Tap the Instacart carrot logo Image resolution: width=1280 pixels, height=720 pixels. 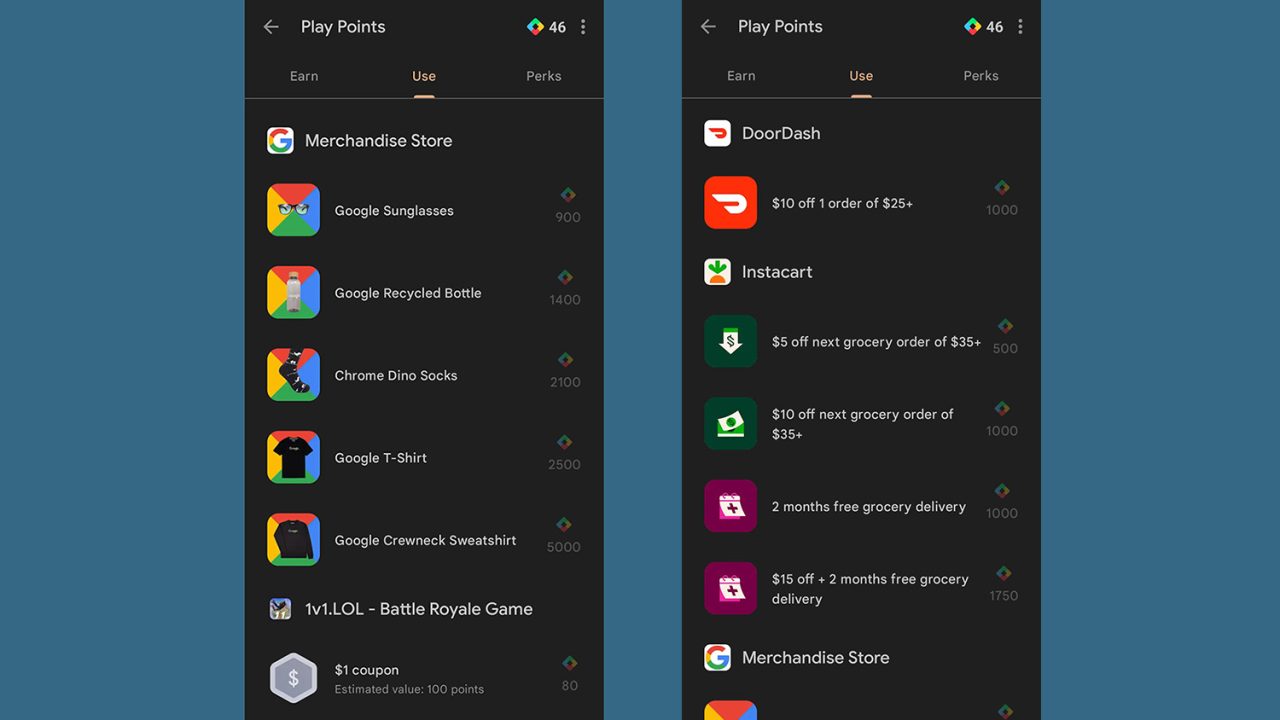(717, 271)
